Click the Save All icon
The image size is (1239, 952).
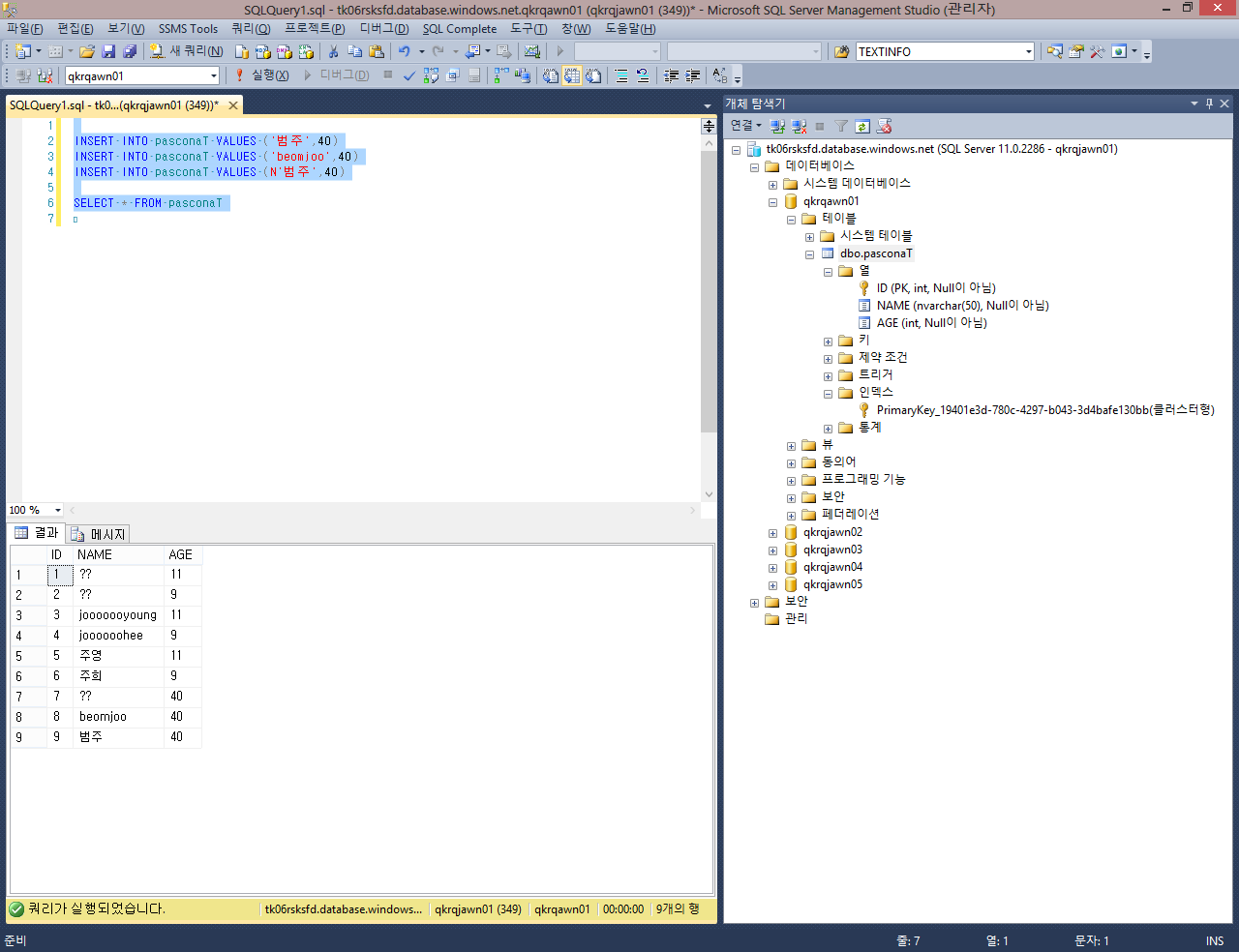click(x=130, y=51)
